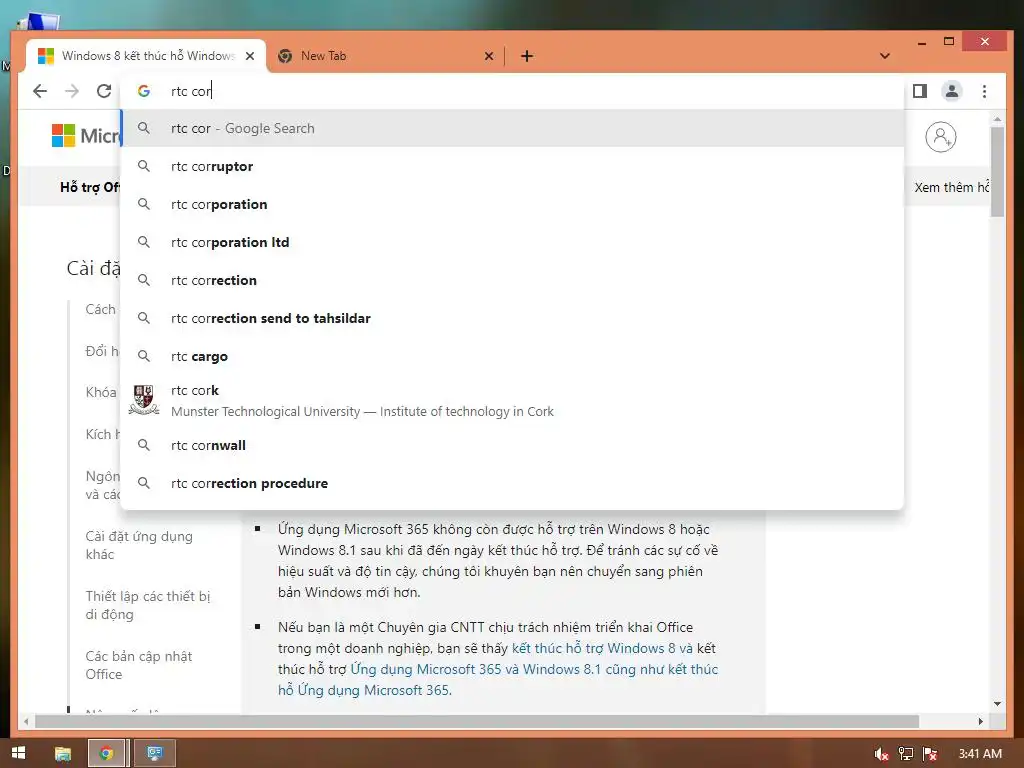Click the browser forward arrow

(x=72, y=91)
